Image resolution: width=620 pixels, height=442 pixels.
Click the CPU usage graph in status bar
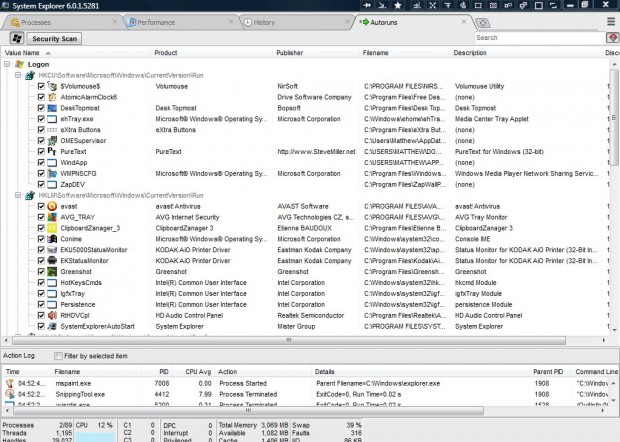click(x=95, y=437)
